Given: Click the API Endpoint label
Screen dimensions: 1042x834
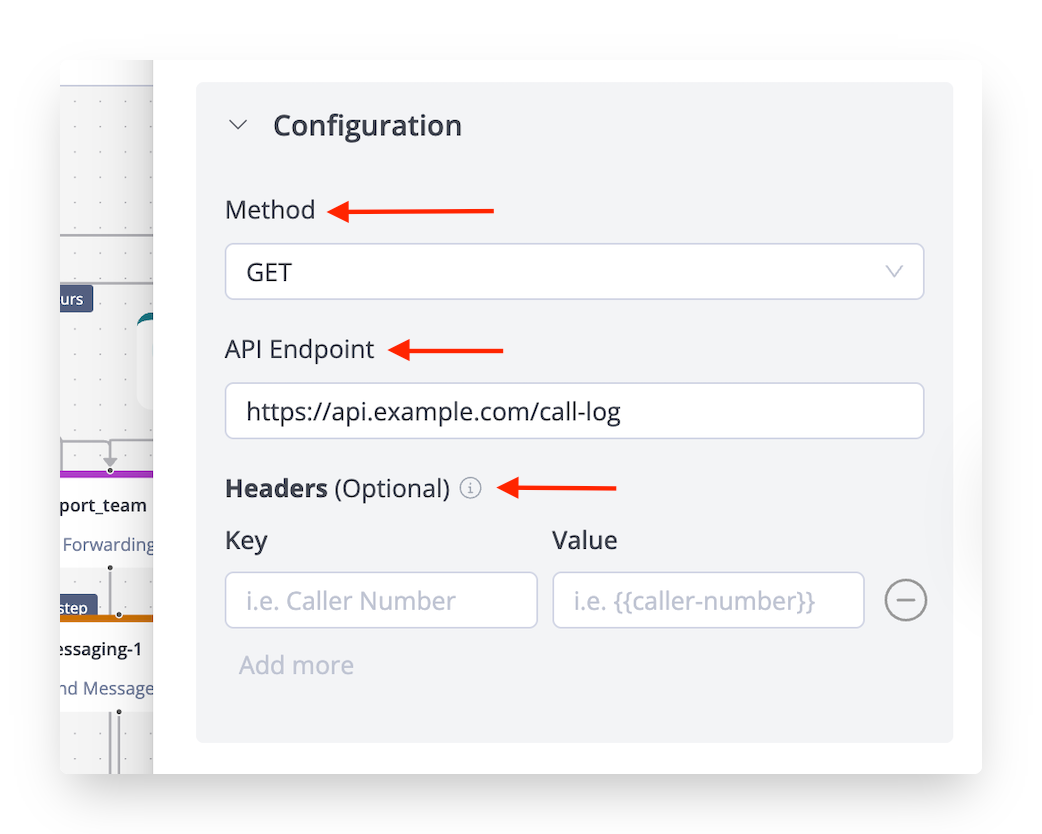Looking at the screenshot, I should click(300, 349).
